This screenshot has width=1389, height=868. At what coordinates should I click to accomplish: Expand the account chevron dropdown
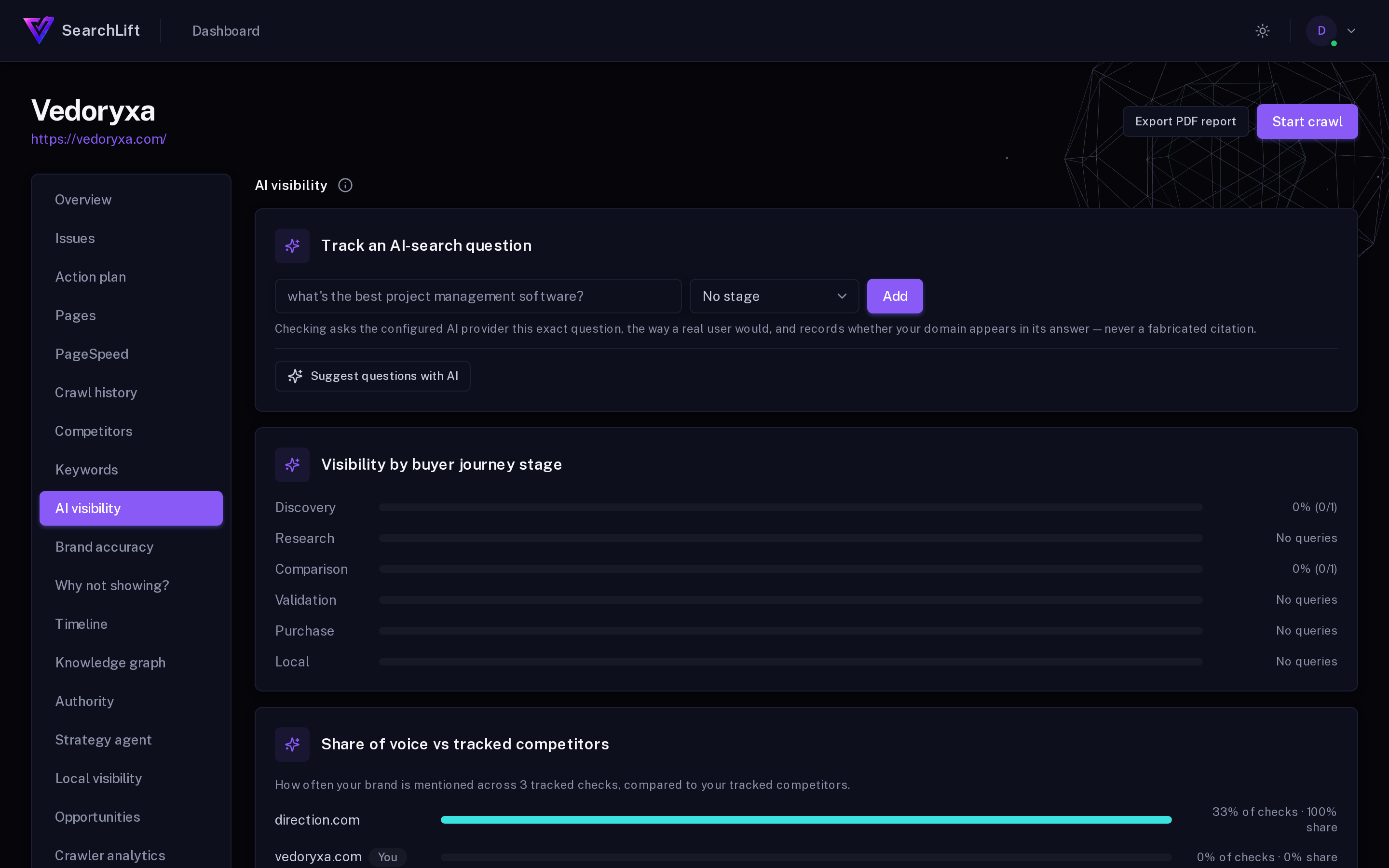pyautogui.click(x=1351, y=31)
